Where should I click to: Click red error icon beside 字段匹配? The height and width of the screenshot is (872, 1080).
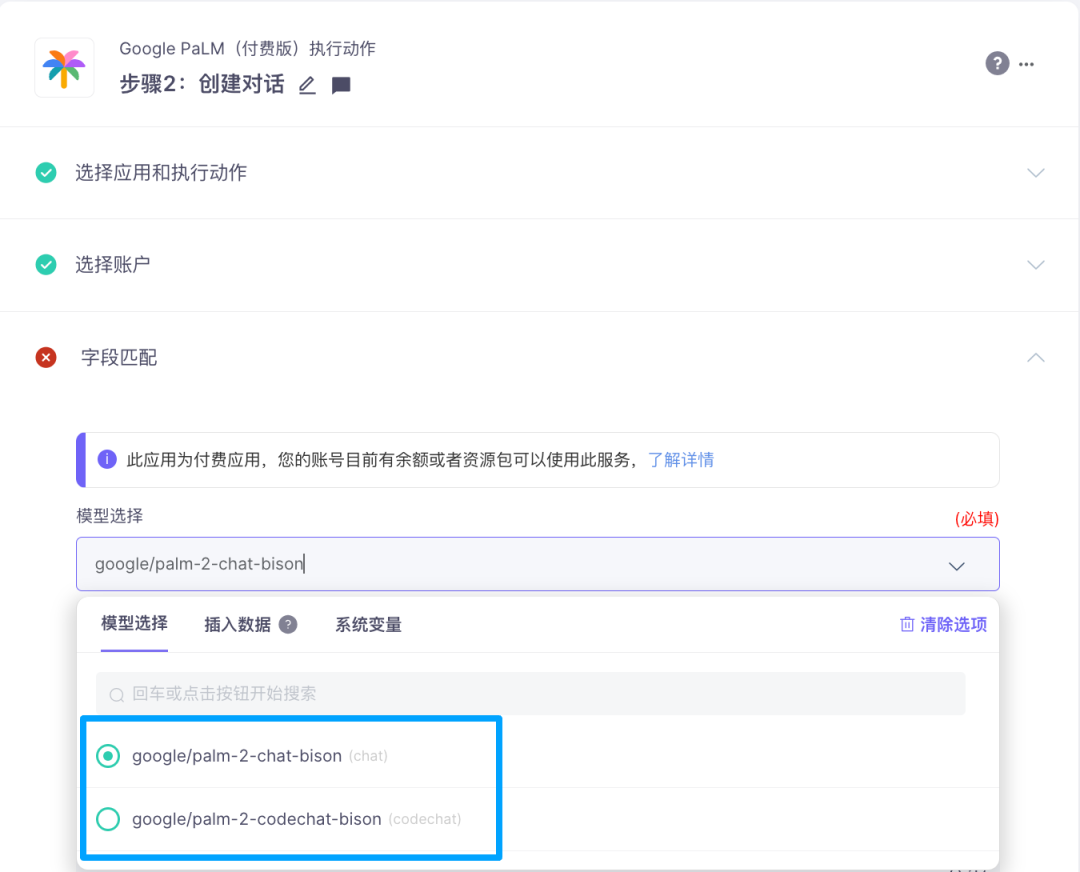(x=46, y=357)
